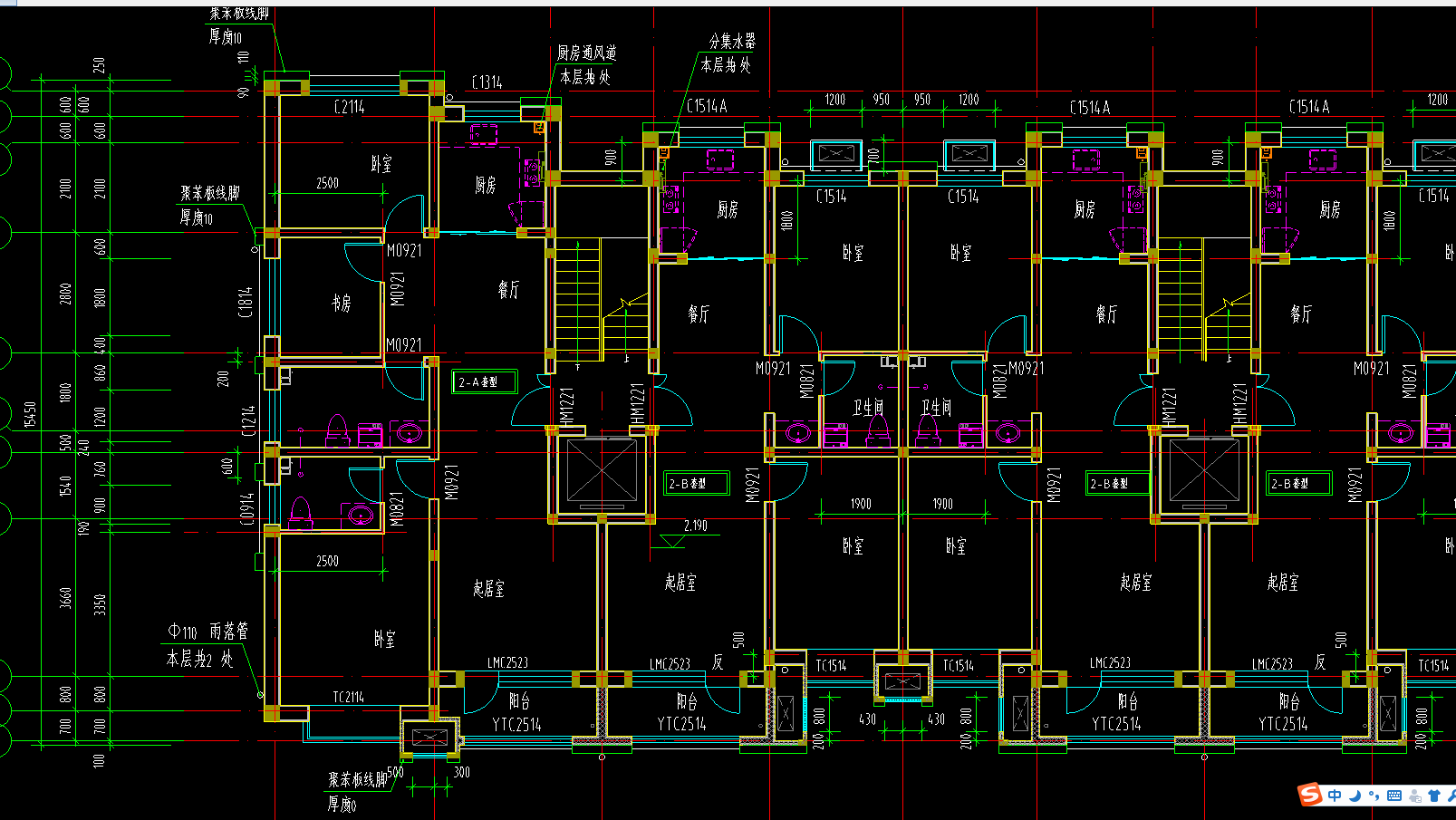Select the dimension value 300
The width and height of the screenshot is (1456, 820).
(x=461, y=773)
